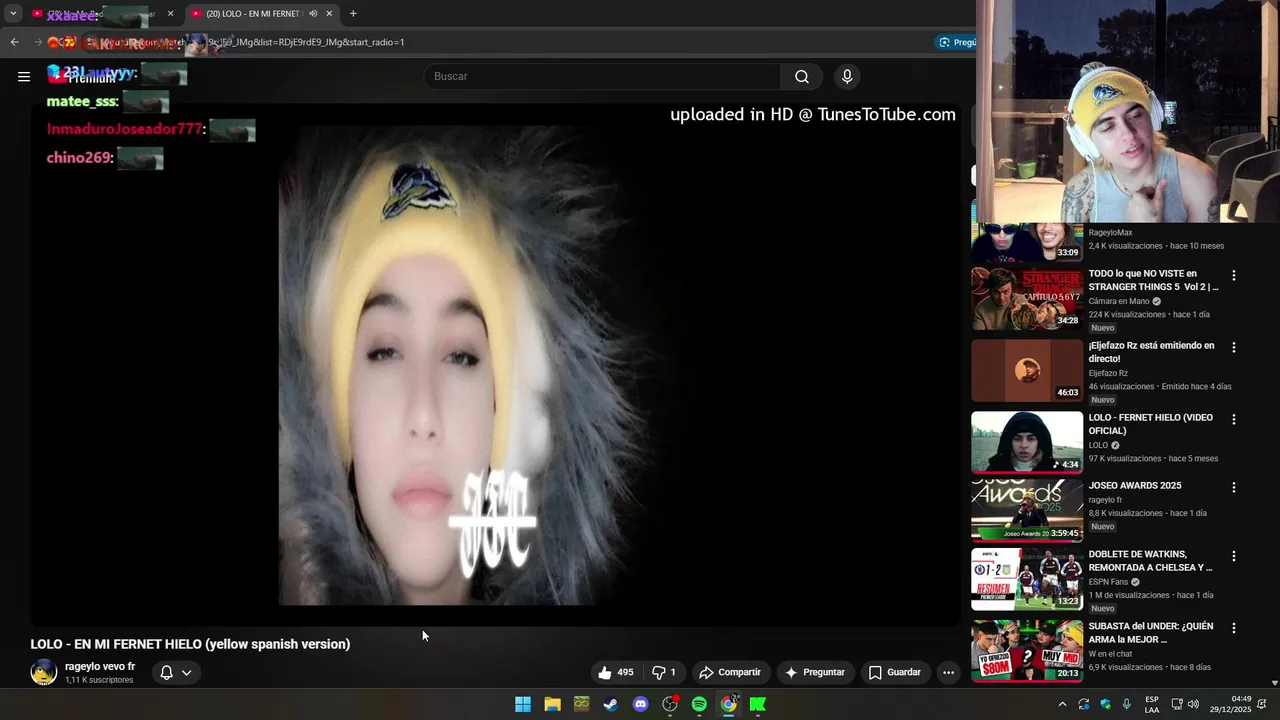
Task: Activate voice search microphone icon
Action: tap(847, 76)
